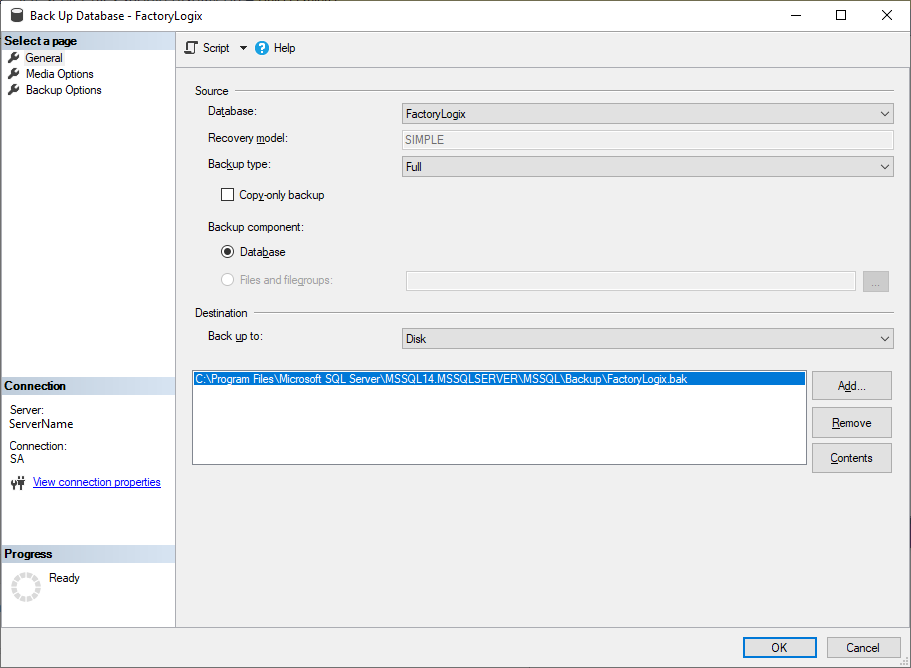This screenshot has height=668, width=911.
Task: Click the Add button
Action: [x=851, y=385]
